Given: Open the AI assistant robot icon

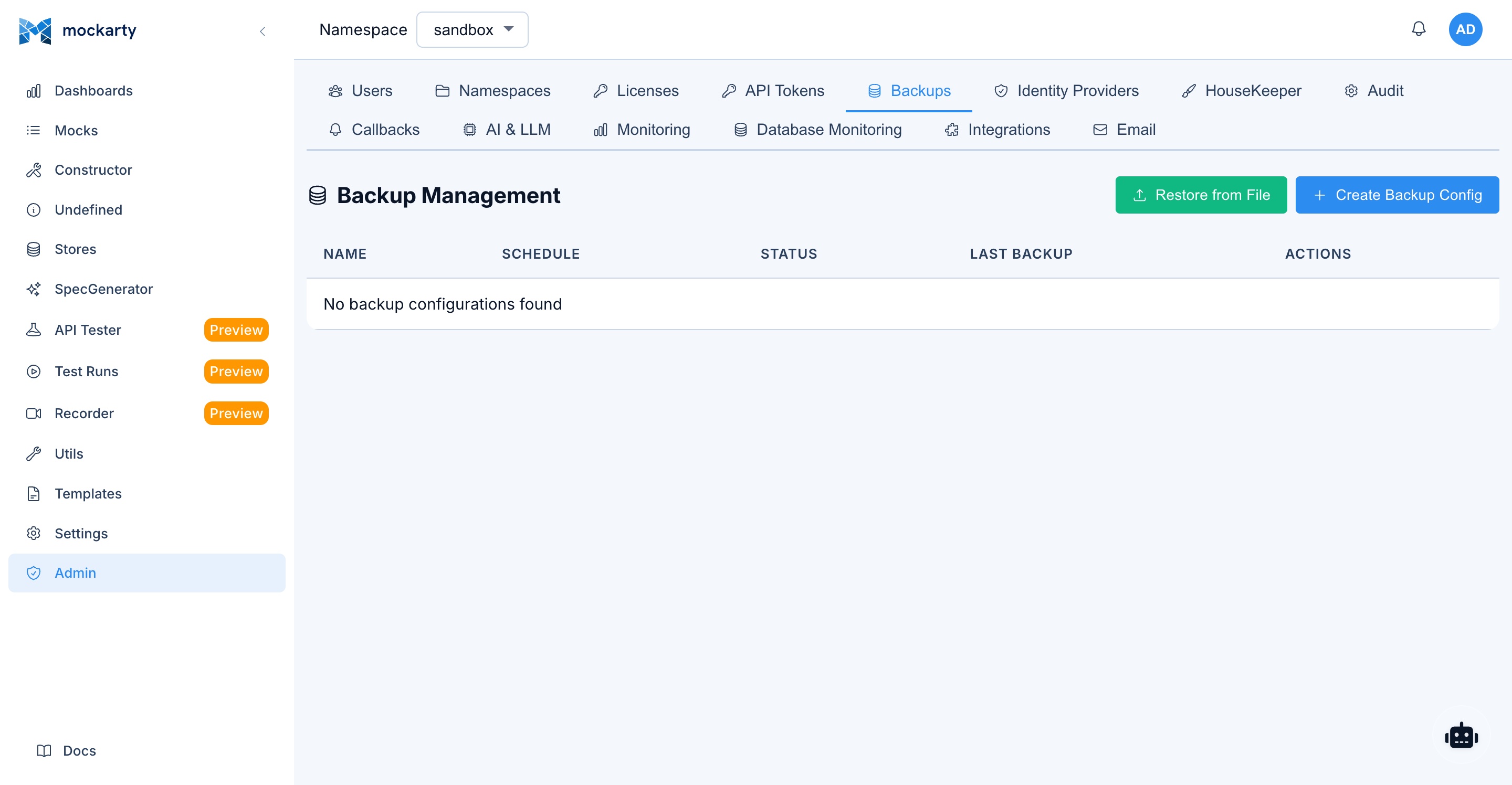Looking at the screenshot, I should click(x=1462, y=736).
